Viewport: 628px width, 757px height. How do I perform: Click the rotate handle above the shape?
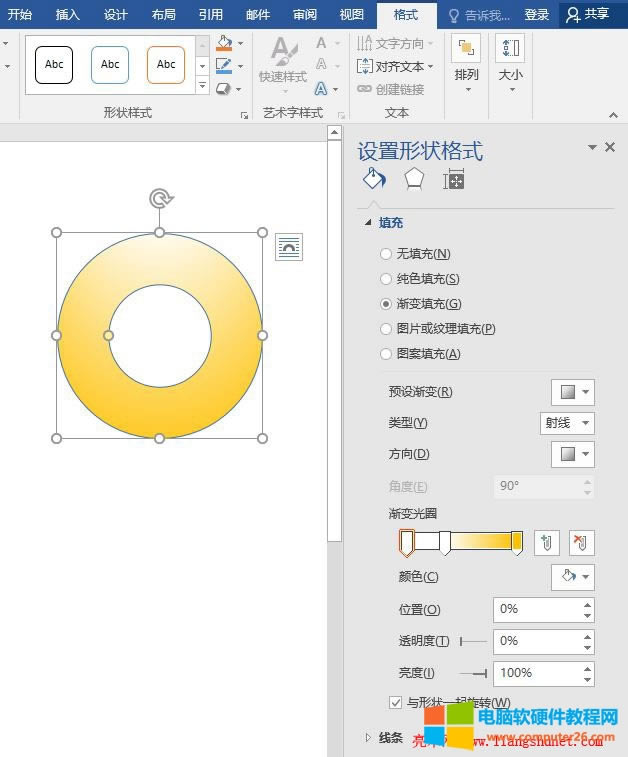pos(160,198)
